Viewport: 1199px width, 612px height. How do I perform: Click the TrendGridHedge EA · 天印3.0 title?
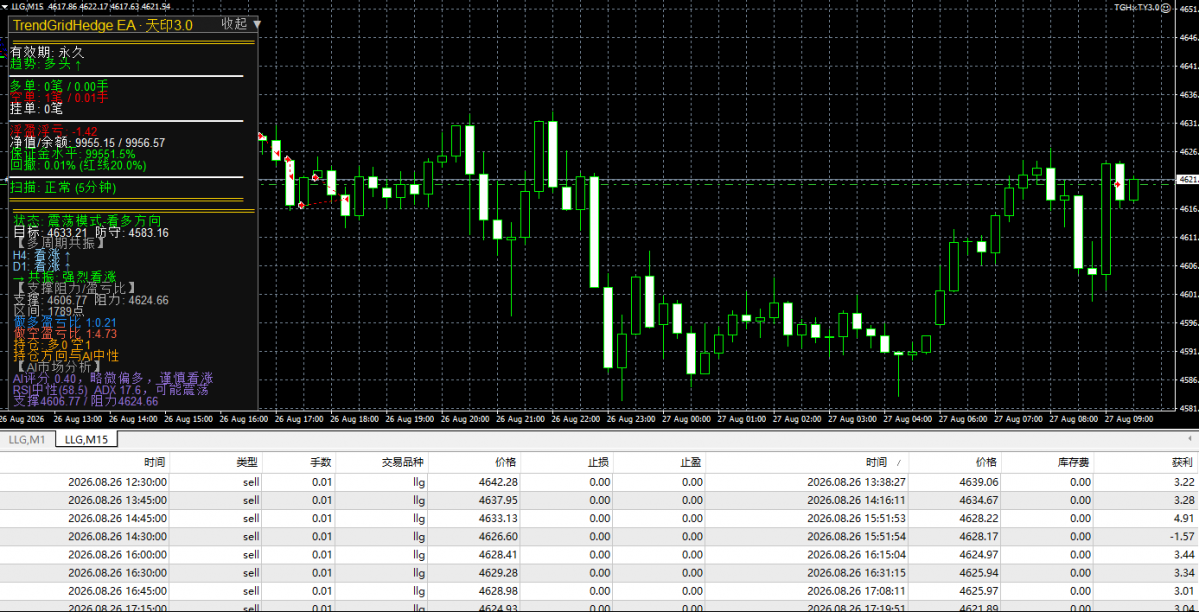click(102, 25)
